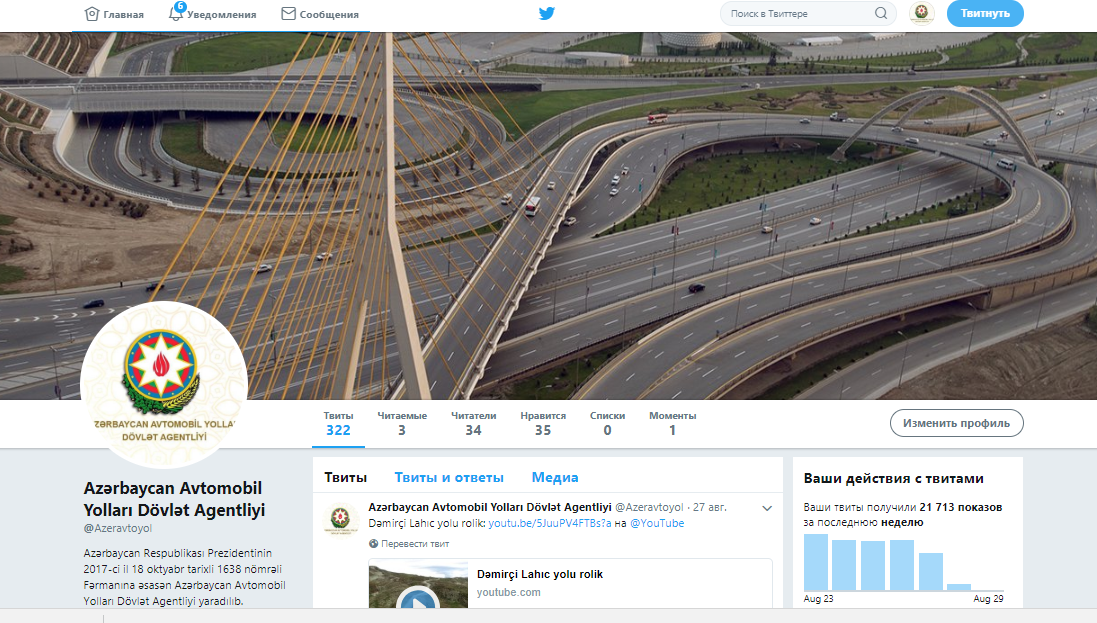Open the small profile avatar menu
1097x623 pixels.
pos(922,14)
